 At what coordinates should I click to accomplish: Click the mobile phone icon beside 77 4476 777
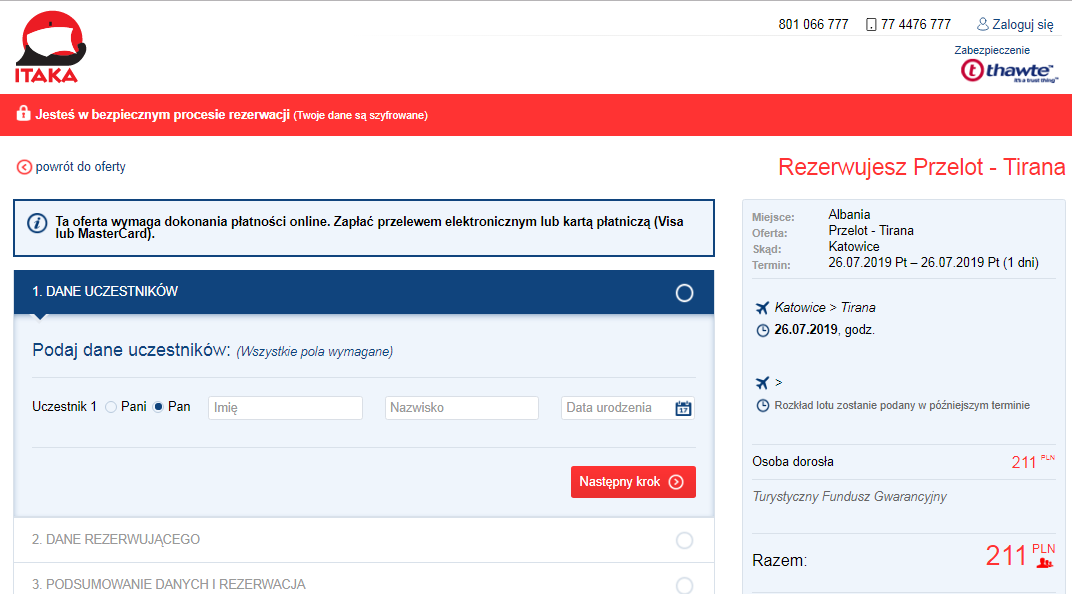click(x=871, y=25)
